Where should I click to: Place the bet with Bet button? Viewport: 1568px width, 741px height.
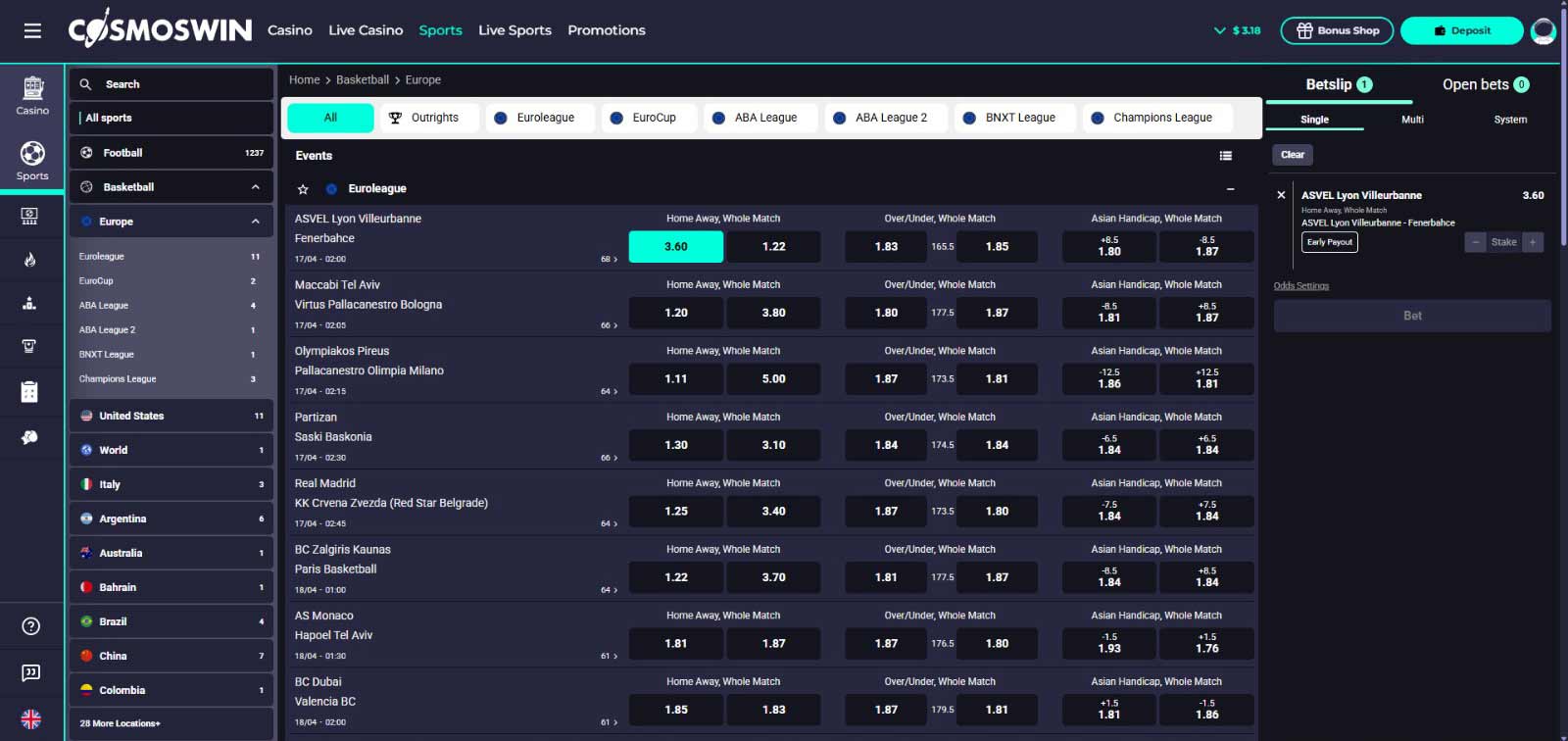pyautogui.click(x=1412, y=316)
